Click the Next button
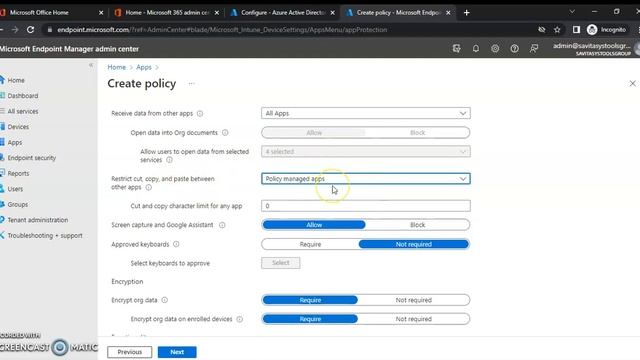Screen dimensions: 640x360 (177, 352)
